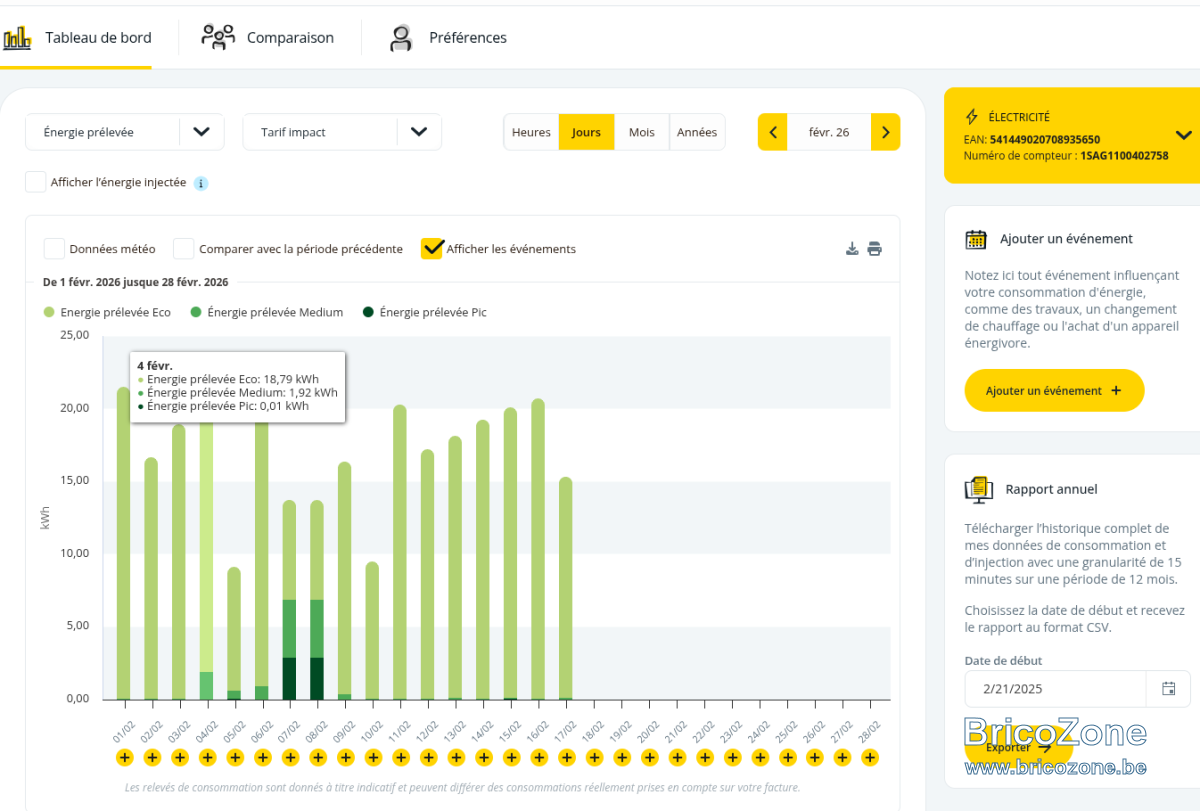Tick Afficher l'énergie injectée checkbox
Viewport: 1200px width, 811px height.
36,182
